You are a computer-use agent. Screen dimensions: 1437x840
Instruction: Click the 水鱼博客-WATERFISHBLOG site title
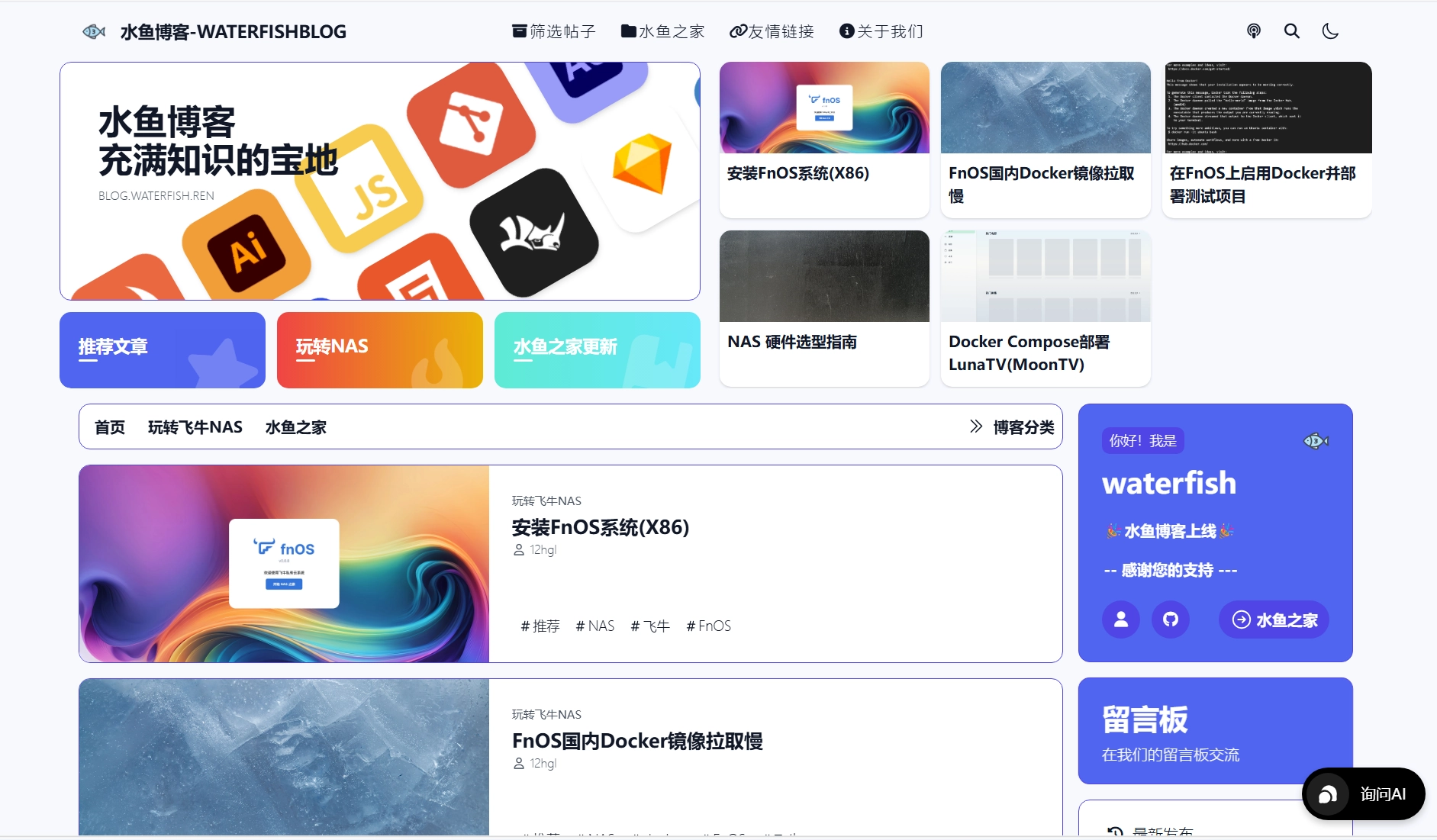click(234, 31)
